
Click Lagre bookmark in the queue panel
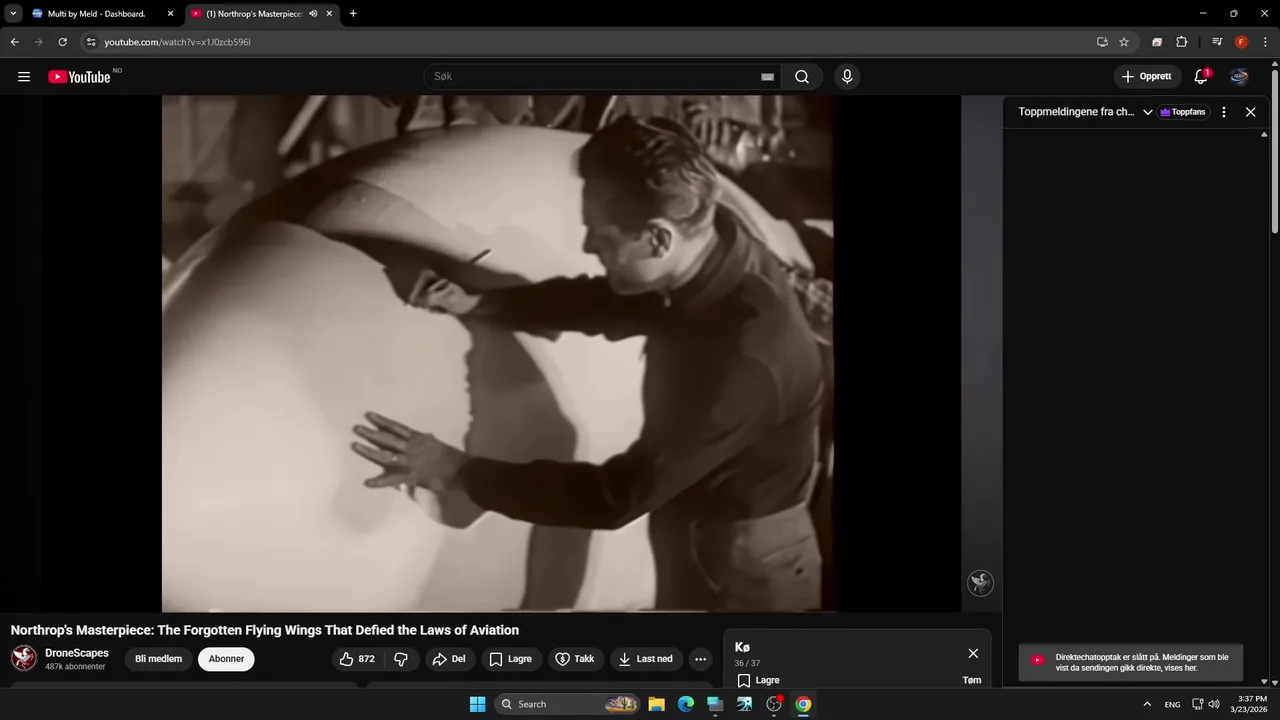(758, 680)
